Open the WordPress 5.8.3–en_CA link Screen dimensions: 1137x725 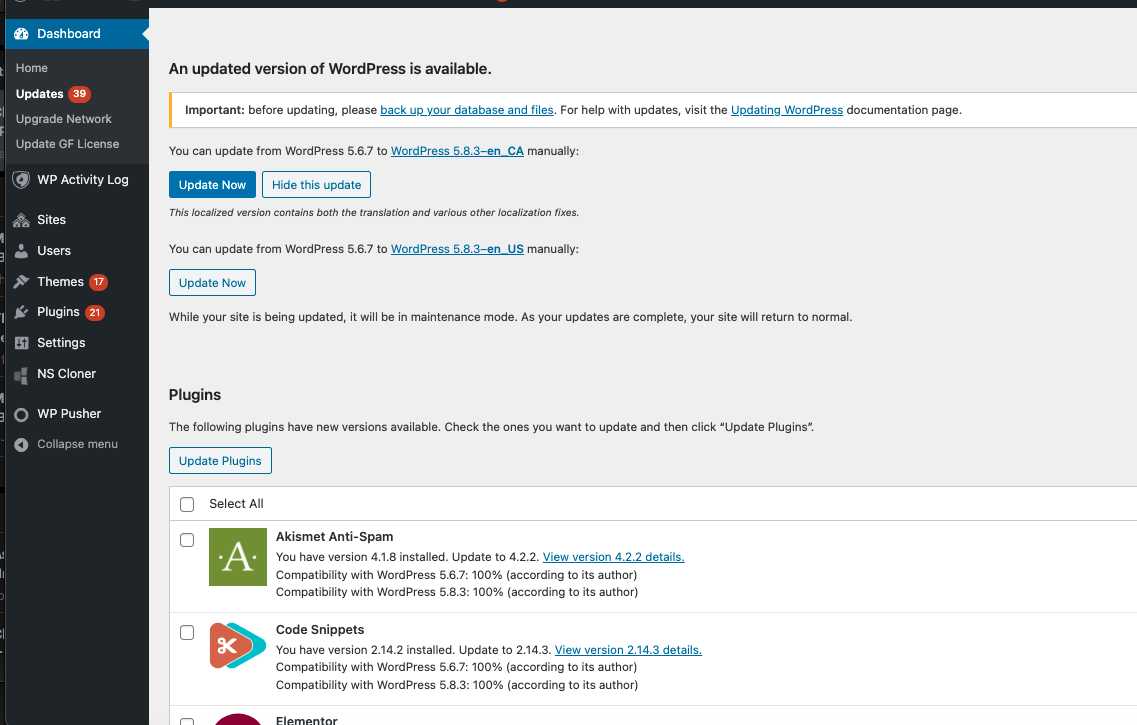457,151
